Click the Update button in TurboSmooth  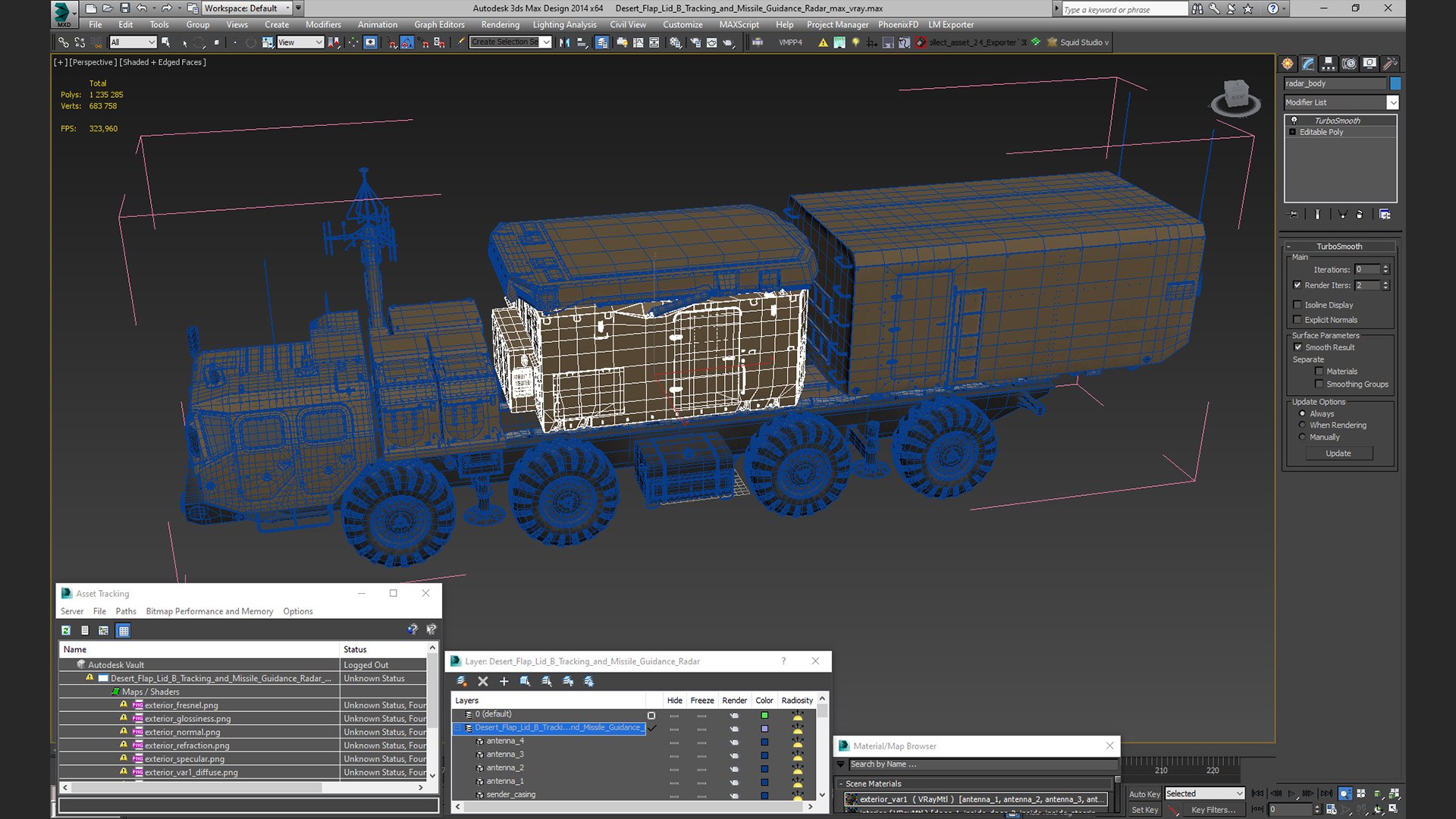point(1338,453)
